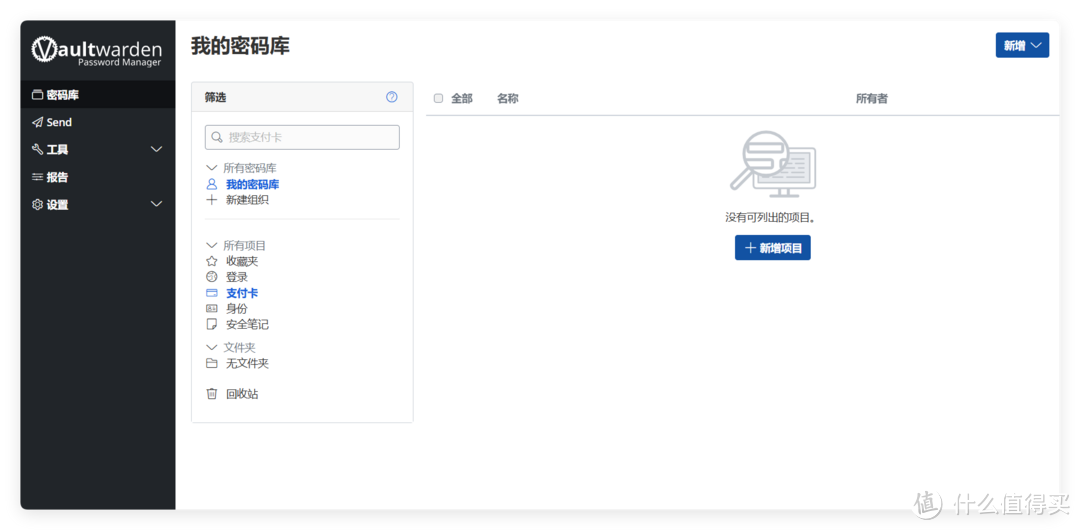Click the trash icon for 回收站
Screen dimensions: 1080x530
click(211, 394)
